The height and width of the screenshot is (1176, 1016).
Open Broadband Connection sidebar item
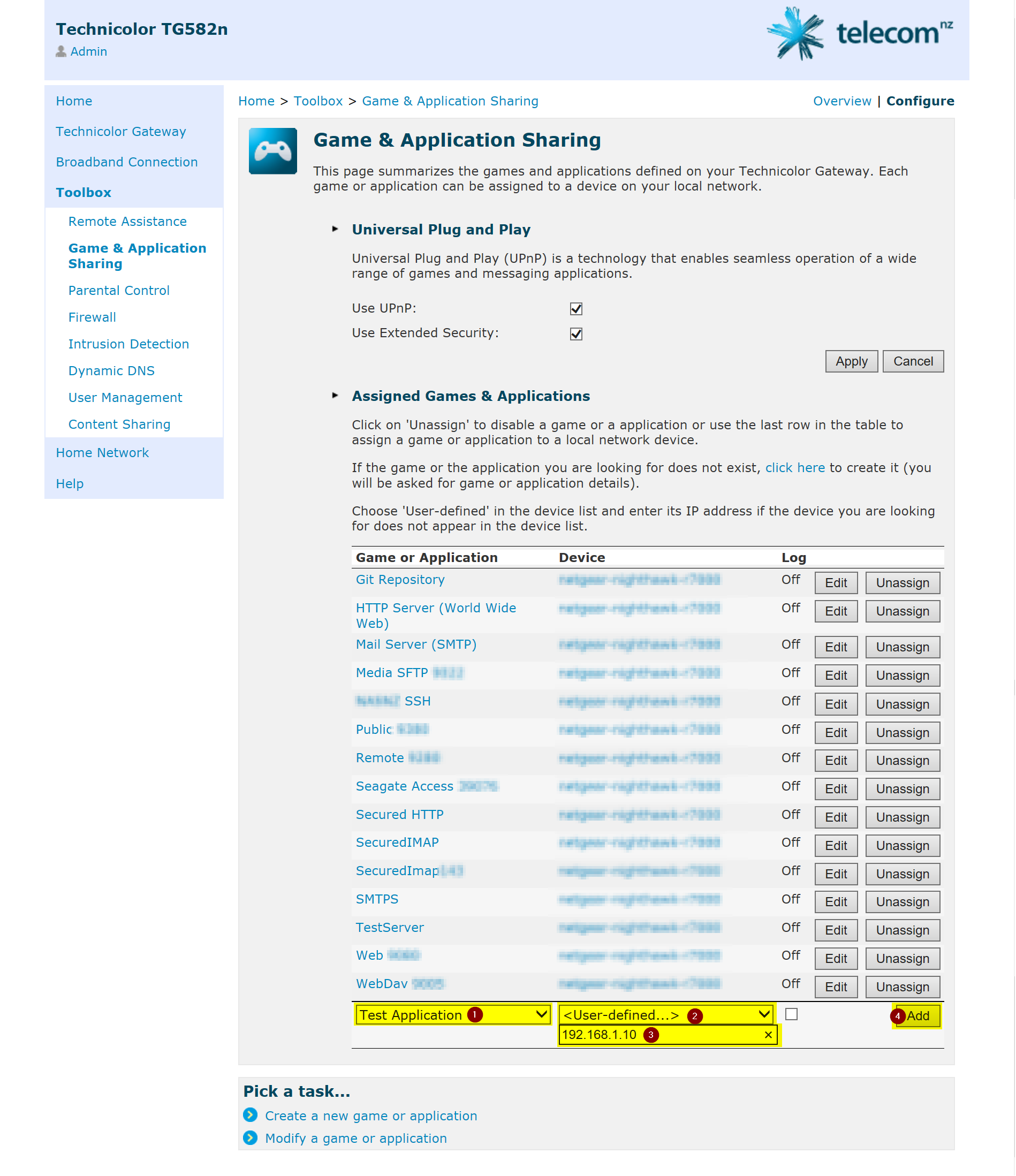[126, 162]
